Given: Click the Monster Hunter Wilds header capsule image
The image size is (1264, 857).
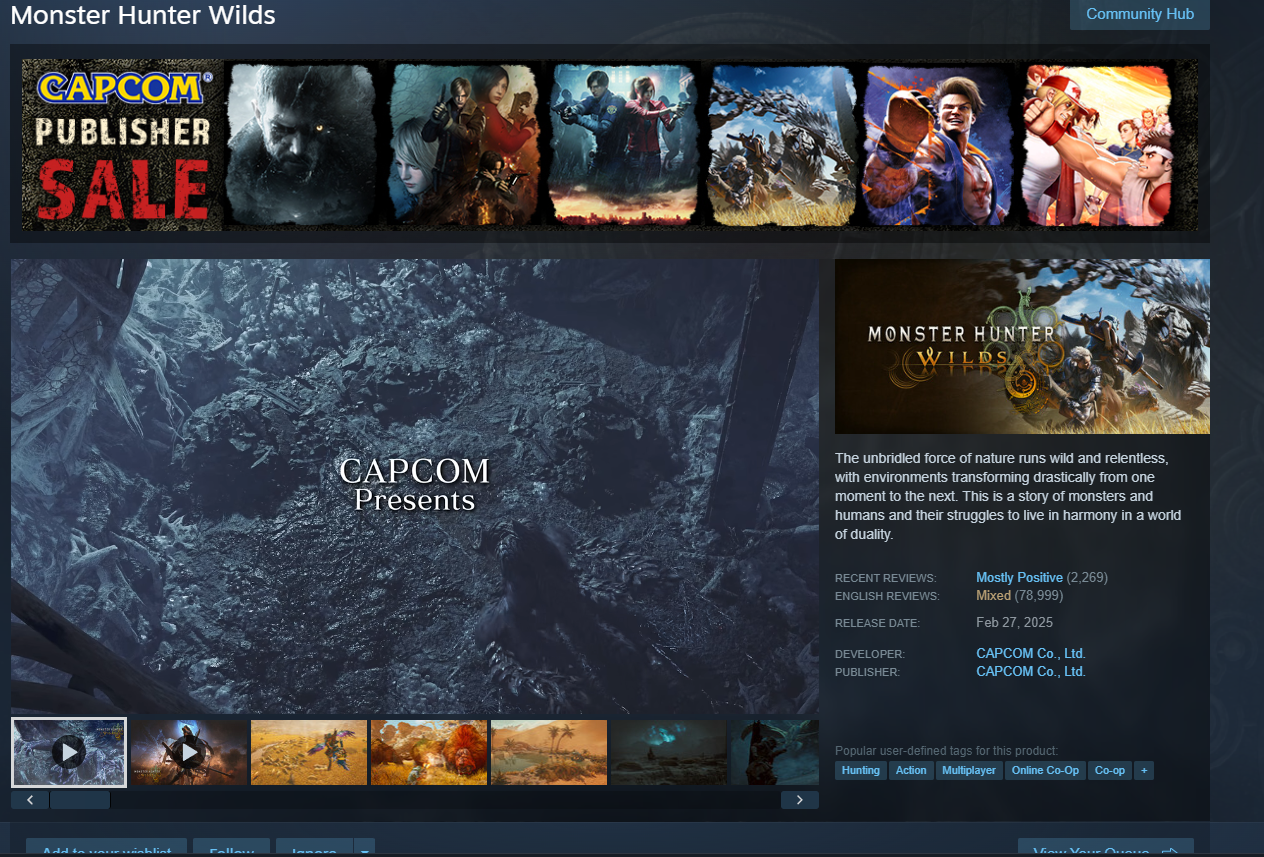Looking at the screenshot, I should (1022, 346).
